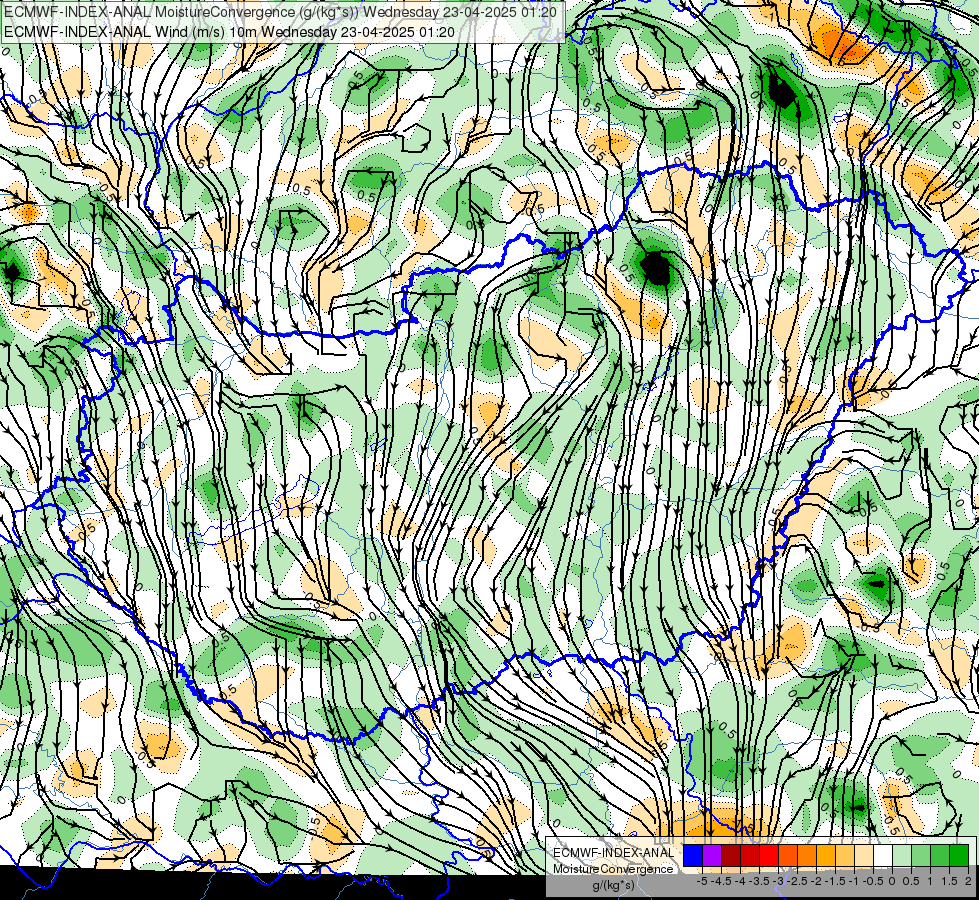Choose the amber swatch between -2 and -1.5

click(826, 855)
